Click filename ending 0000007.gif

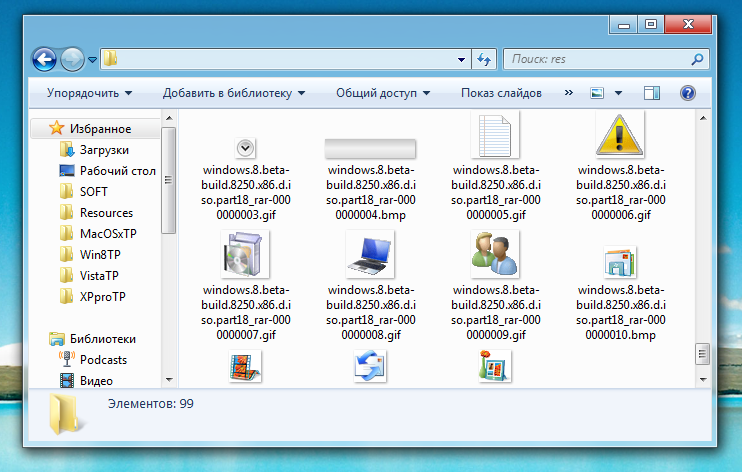pyautogui.click(x=246, y=312)
